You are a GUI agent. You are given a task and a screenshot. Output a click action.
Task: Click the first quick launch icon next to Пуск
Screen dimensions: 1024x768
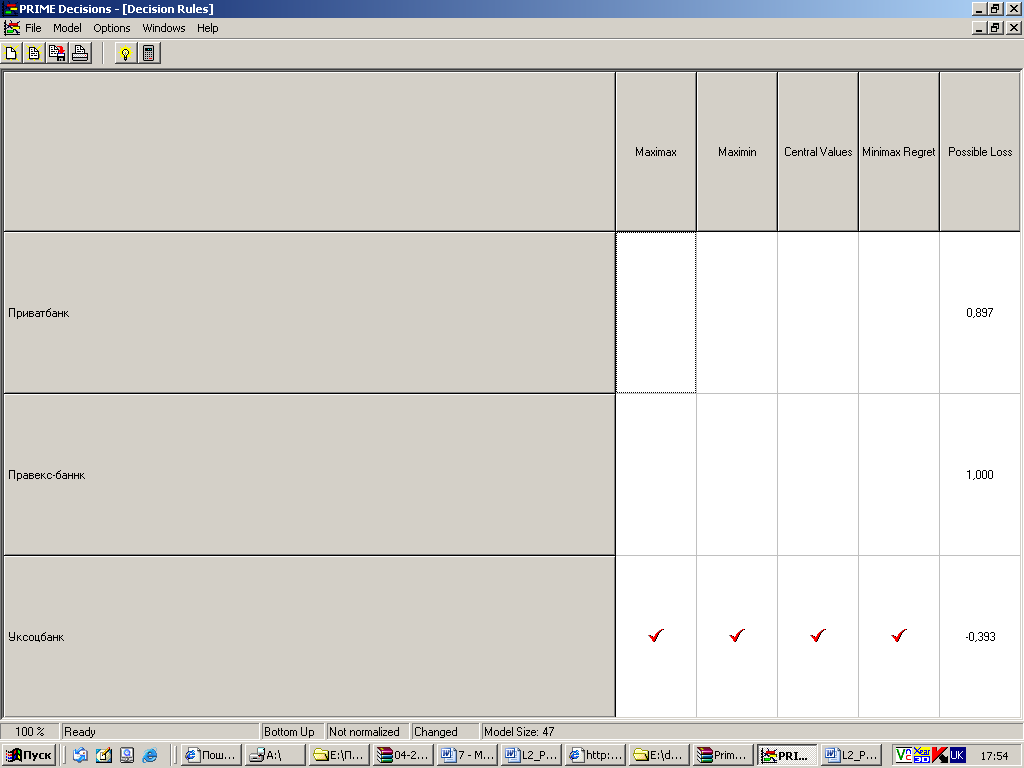(80, 755)
